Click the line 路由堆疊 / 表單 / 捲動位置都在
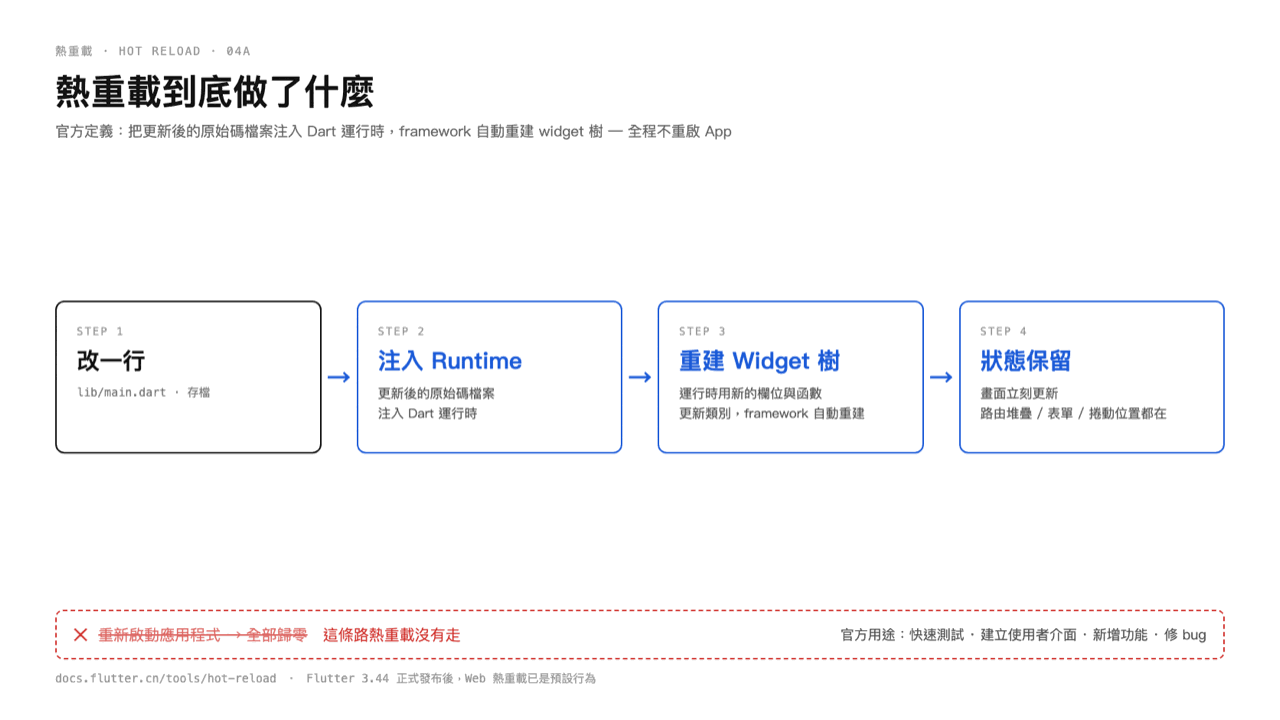Viewport: 1280px width, 720px height. point(1073,413)
